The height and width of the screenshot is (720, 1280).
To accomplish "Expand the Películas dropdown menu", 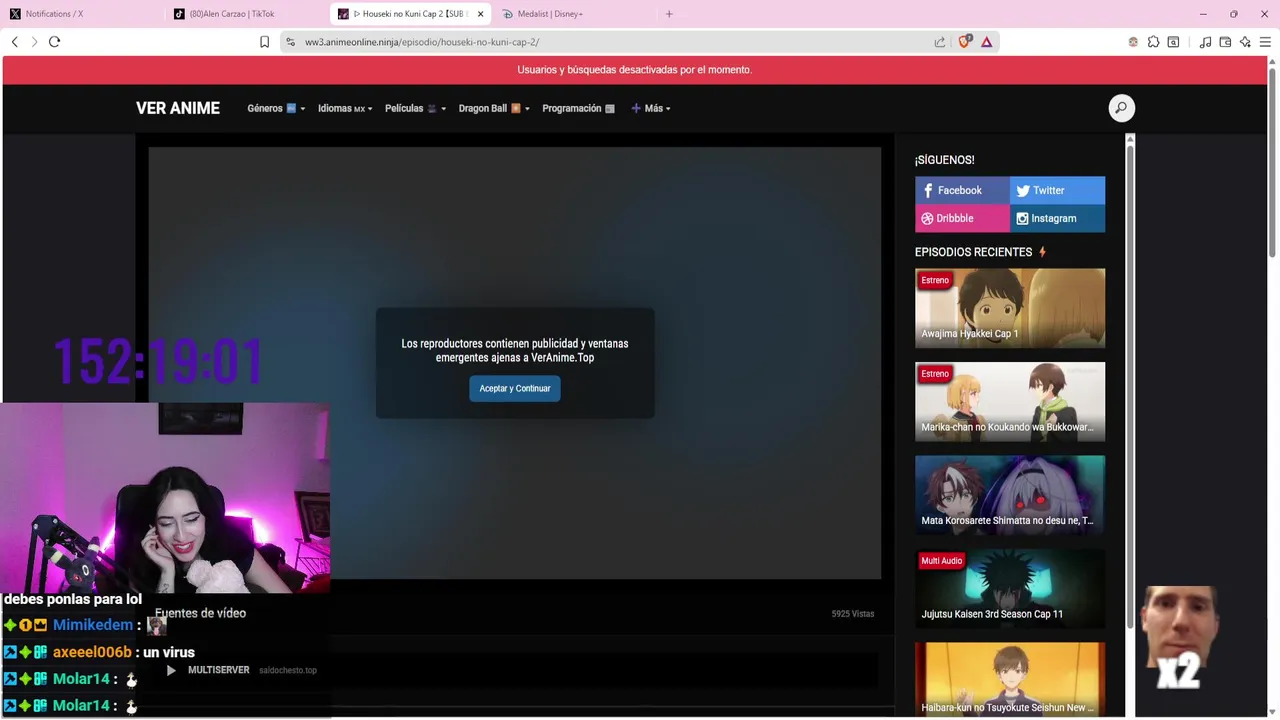I will (416, 108).
